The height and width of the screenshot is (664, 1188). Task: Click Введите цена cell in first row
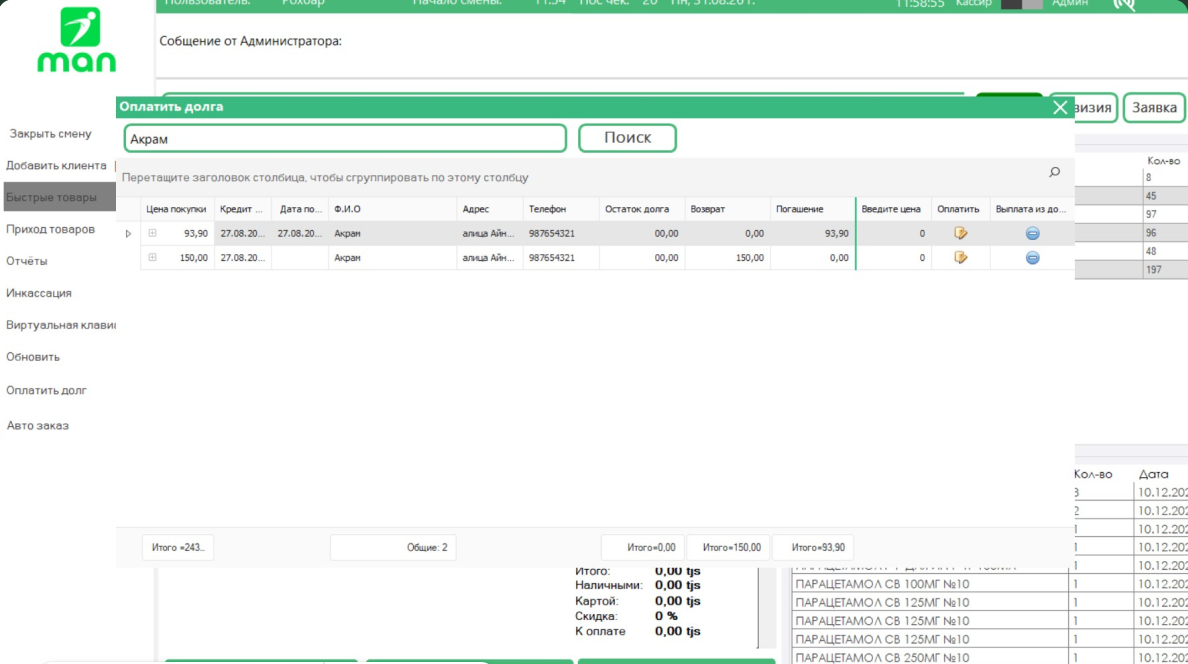893,233
